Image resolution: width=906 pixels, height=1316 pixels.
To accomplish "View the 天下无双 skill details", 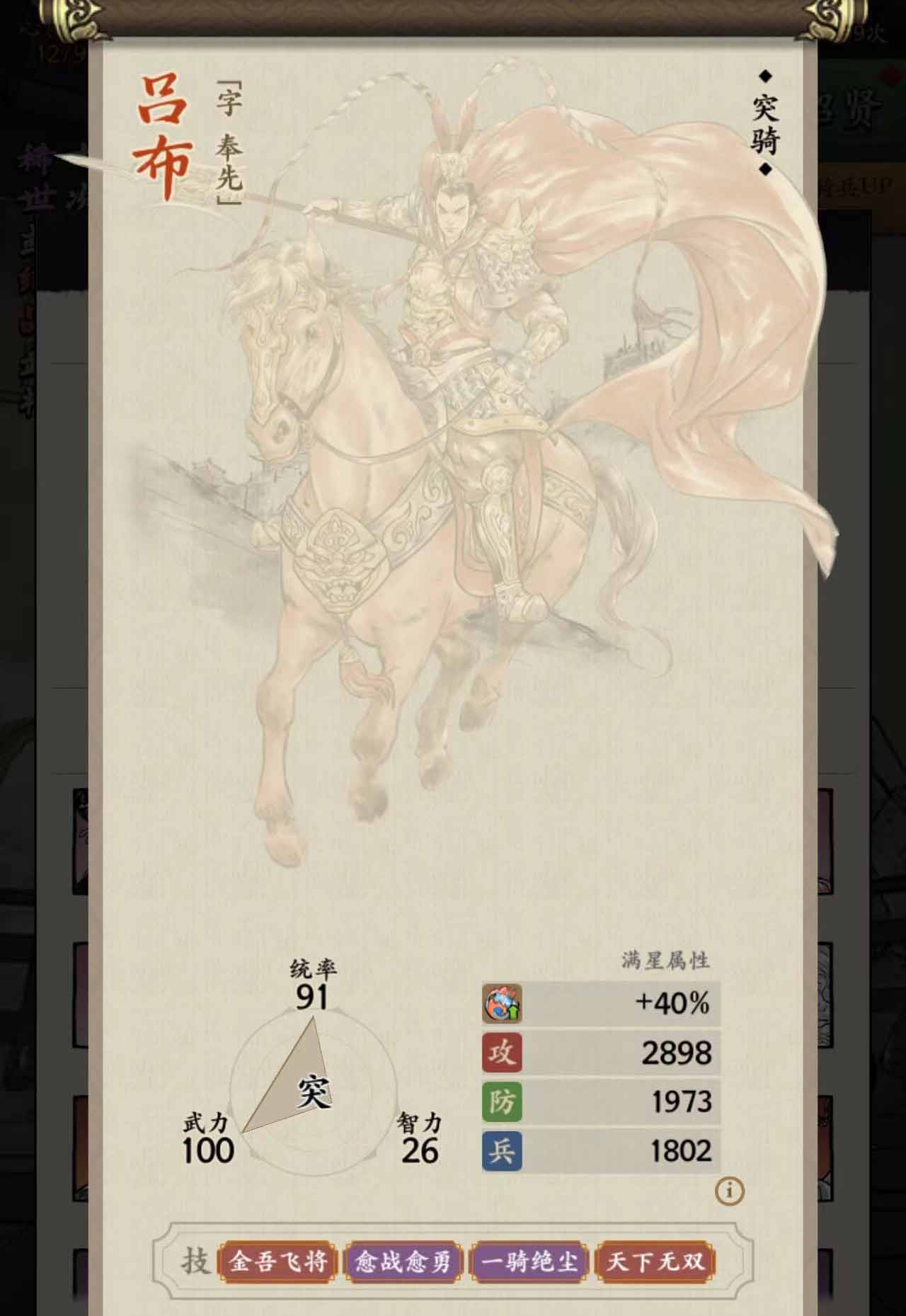I will coord(655,1261).
